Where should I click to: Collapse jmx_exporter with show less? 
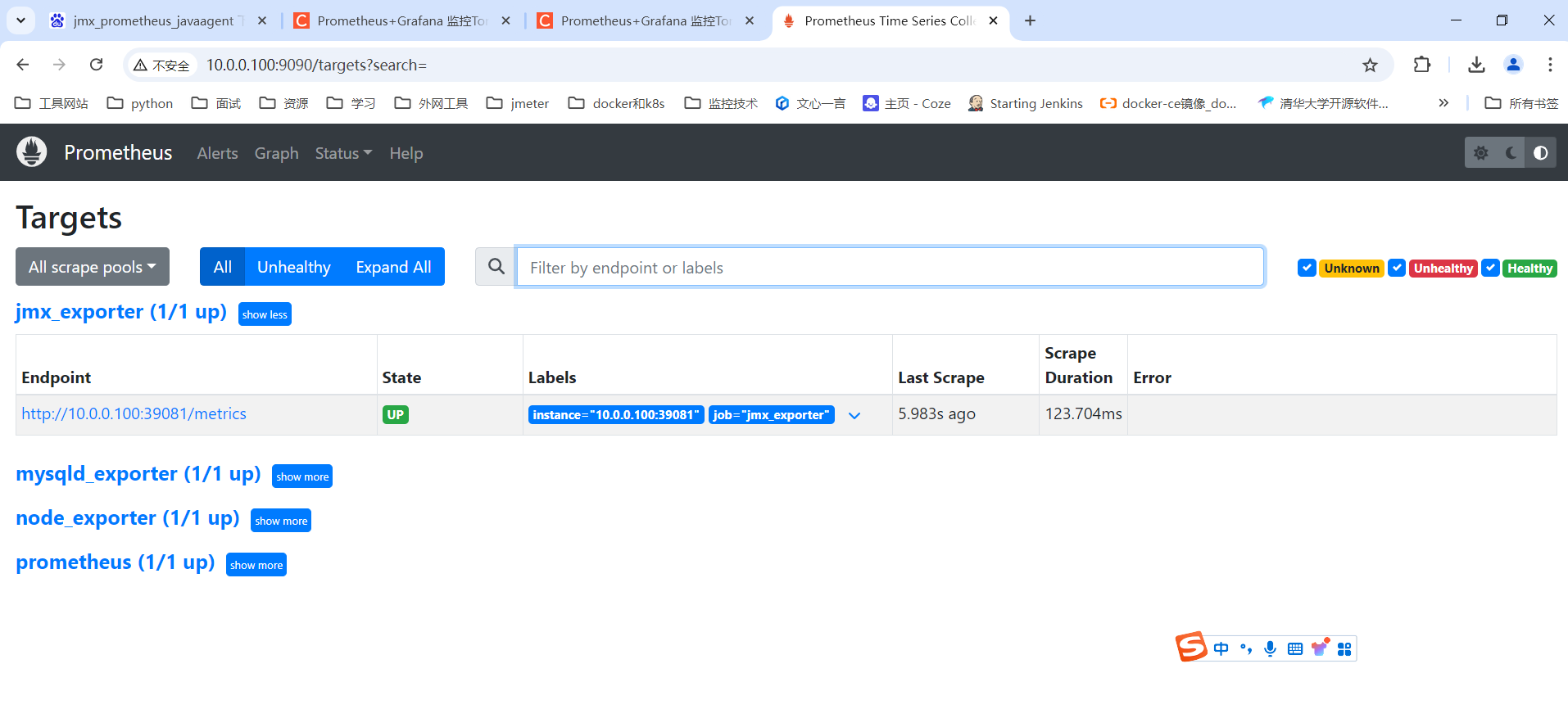click(265, 314)
